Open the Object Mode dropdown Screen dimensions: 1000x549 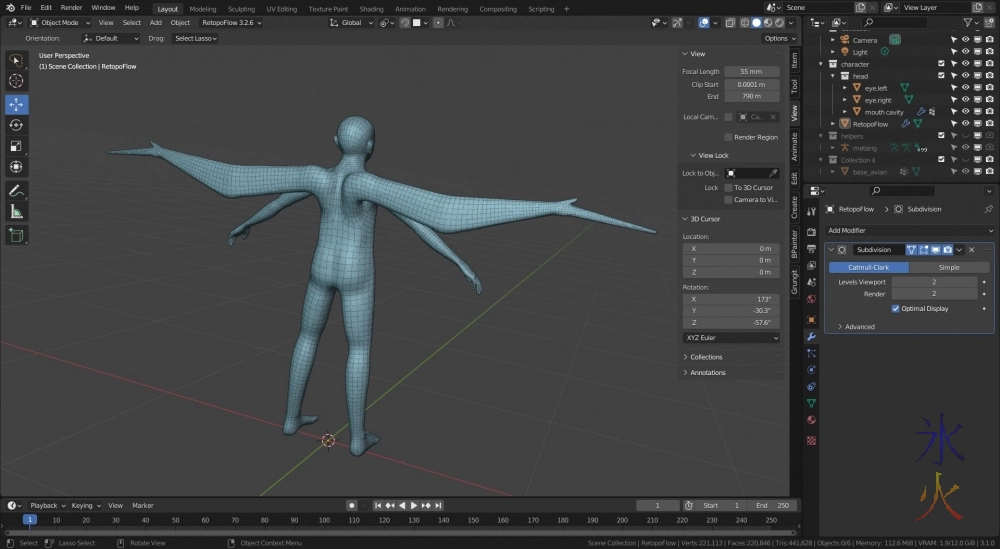(60, 22)
